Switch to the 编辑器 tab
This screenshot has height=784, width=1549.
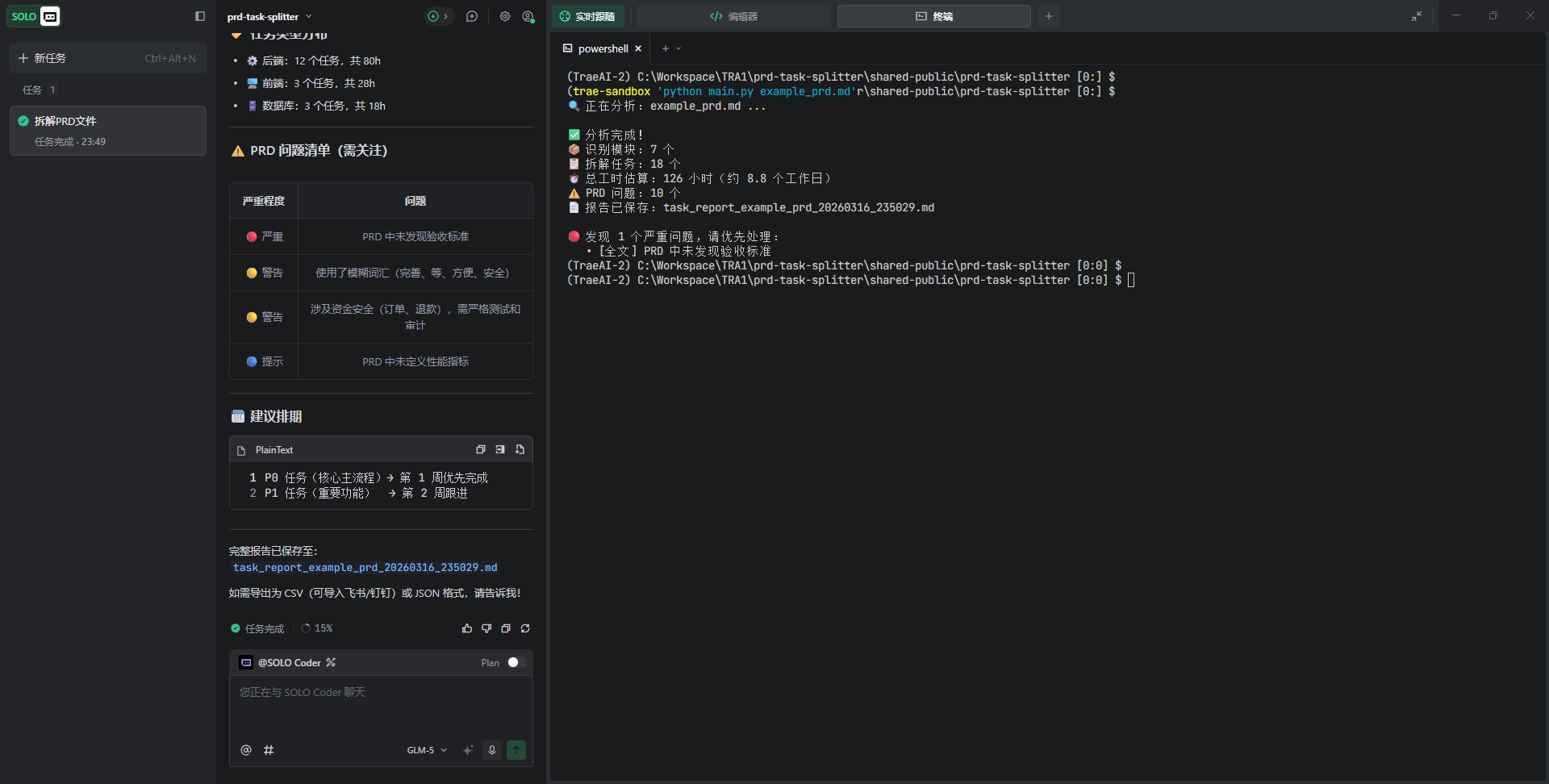coord(733,16)
